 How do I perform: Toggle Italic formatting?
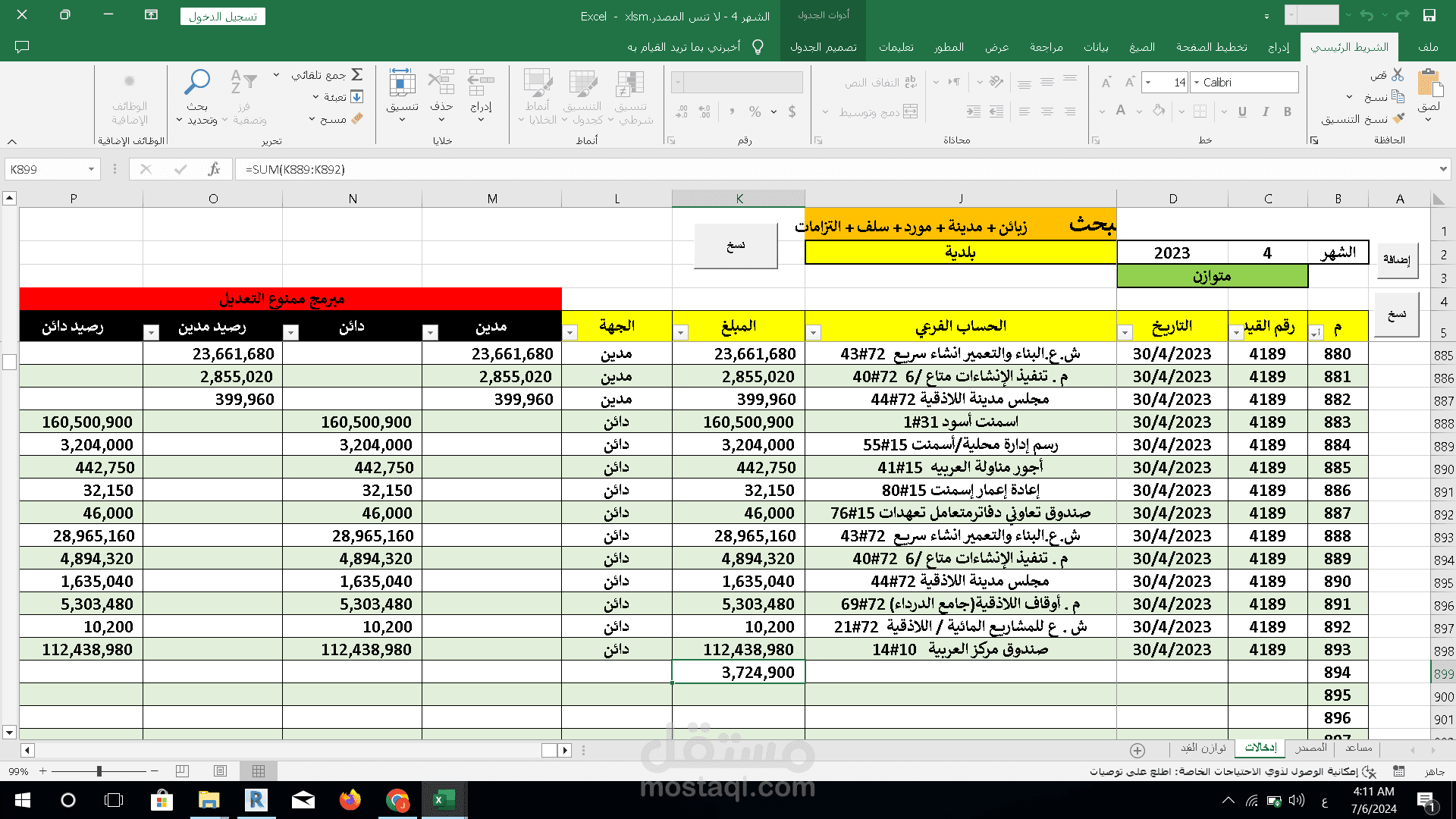click(1265, 111)
